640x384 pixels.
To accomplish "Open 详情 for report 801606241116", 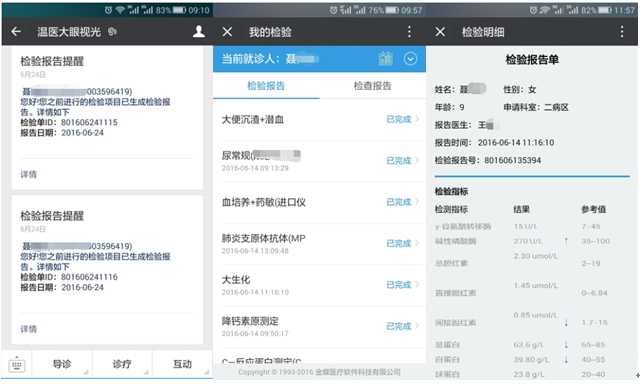I will [29, 329].
